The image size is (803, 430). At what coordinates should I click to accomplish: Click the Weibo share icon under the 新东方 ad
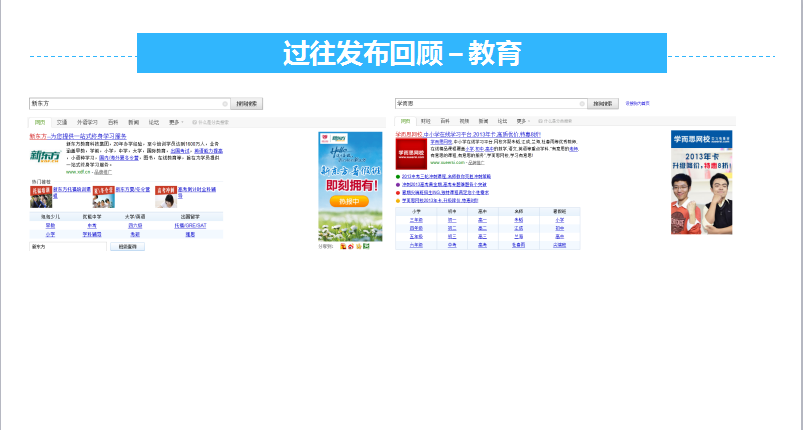tap(351, 246)
